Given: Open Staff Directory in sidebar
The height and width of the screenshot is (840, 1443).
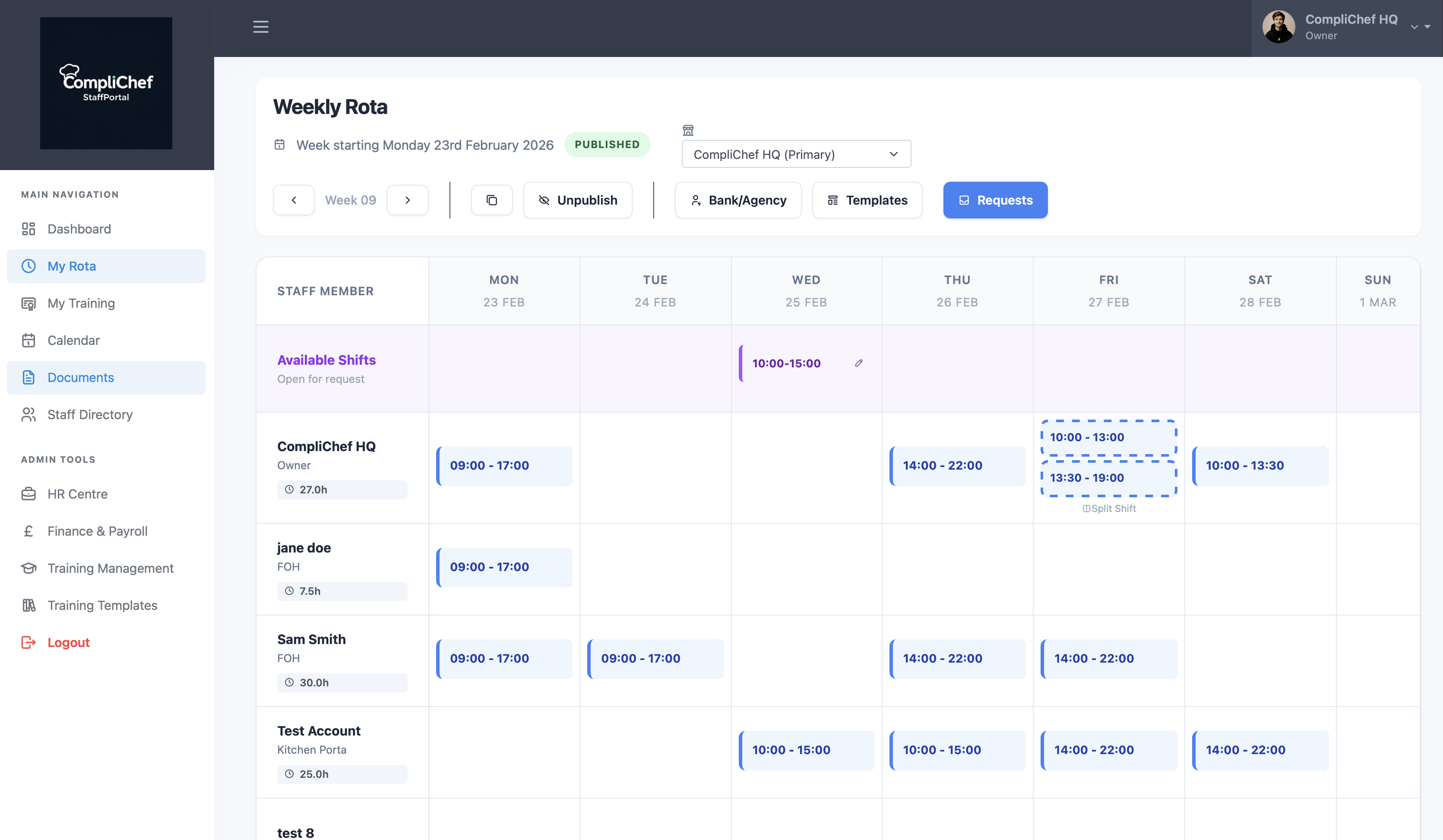Looking at the screenshot, I should coord(90,414).
